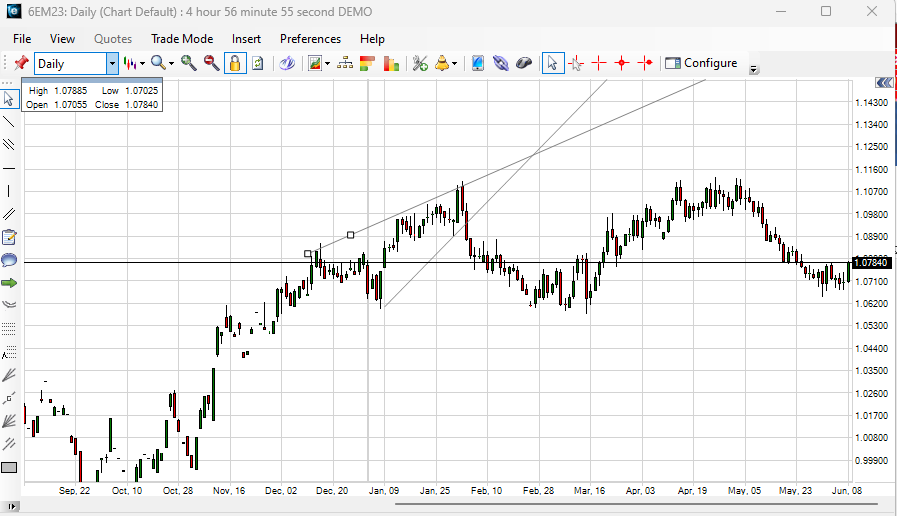Select the notepad text note tool
This screenshot has height=516, width=897.
9,237
